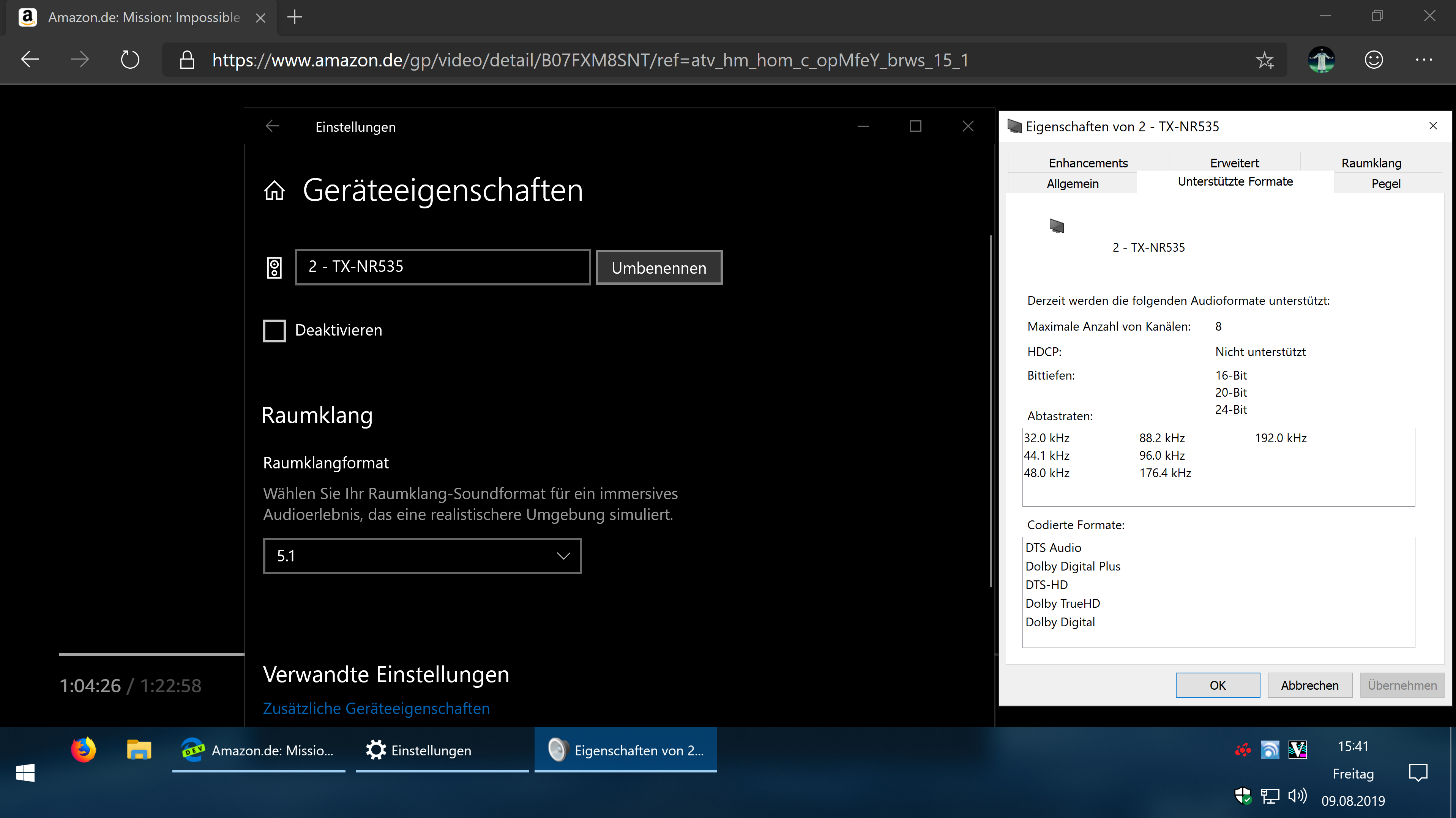1456x818 pixels.
Task: Open a new browser tab
Action: (295, 17)
